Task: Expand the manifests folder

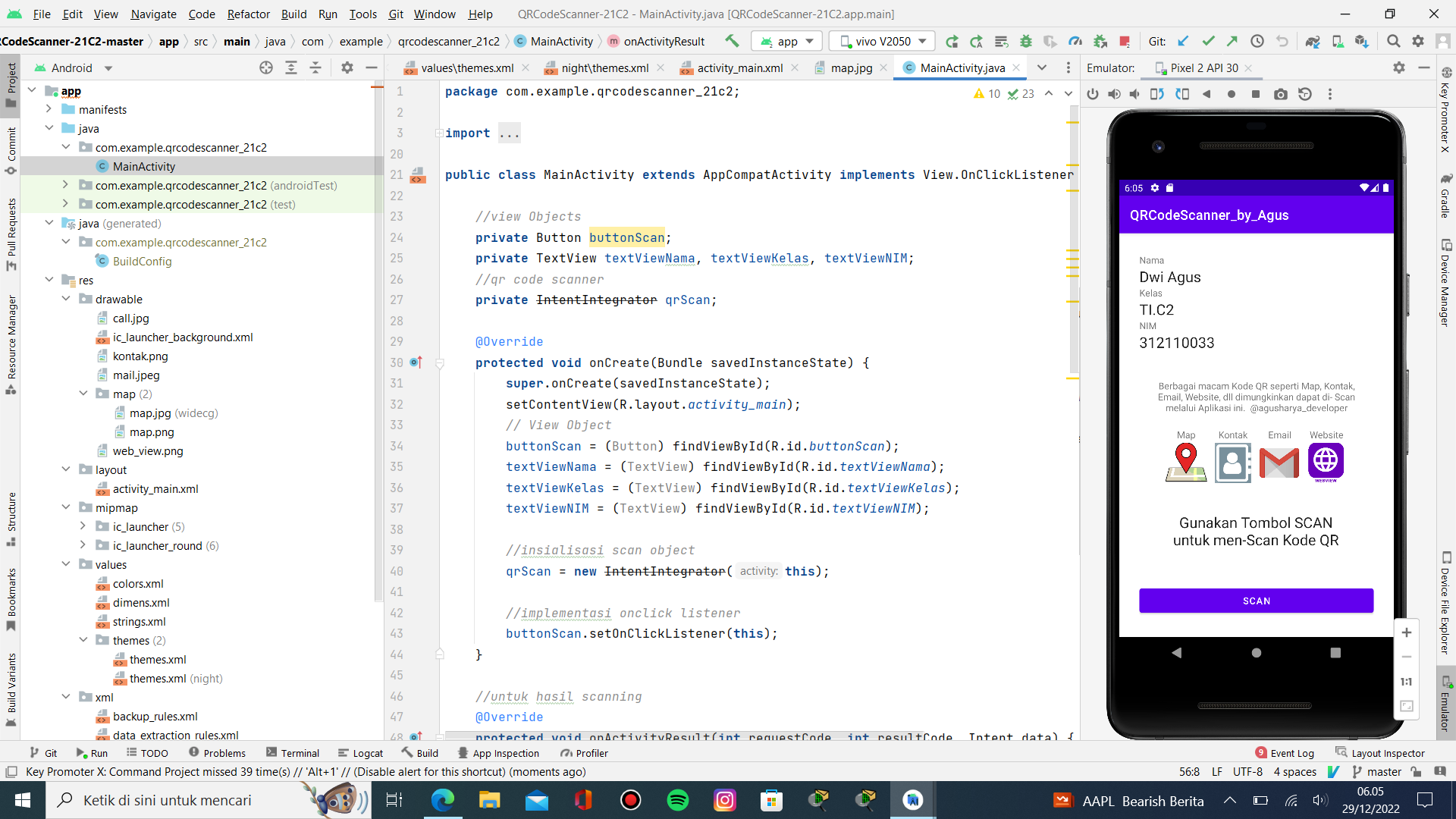Action: click(x=49, y=109)
